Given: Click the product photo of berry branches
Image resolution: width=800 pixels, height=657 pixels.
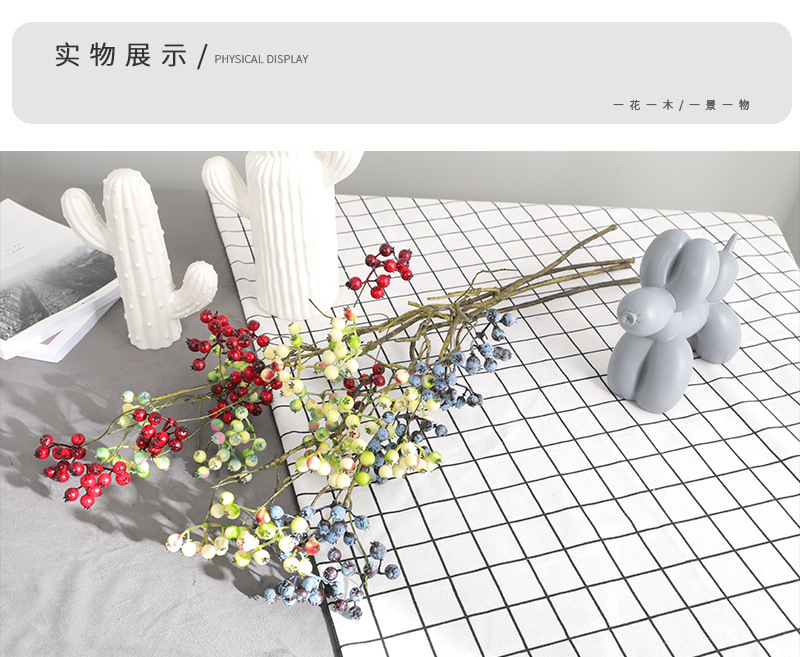Looking at the screenshot, I should (400, 404).
